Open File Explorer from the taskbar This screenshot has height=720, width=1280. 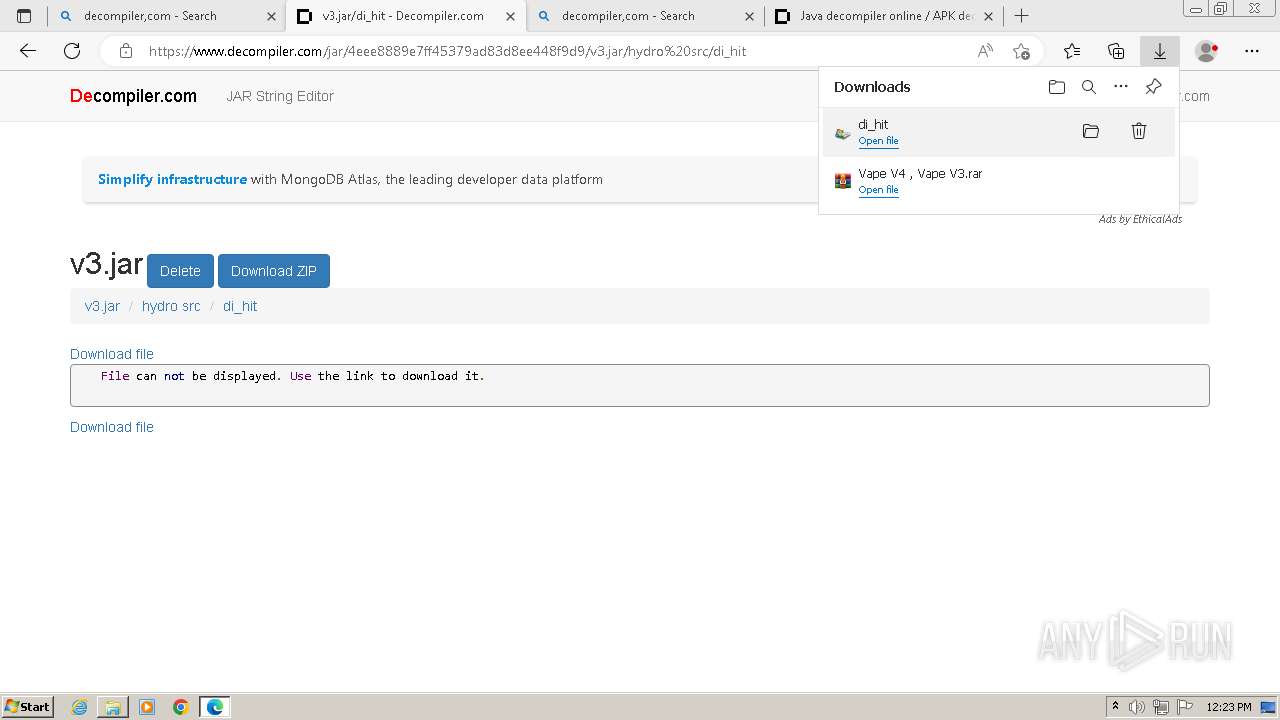tap(113, 707)
